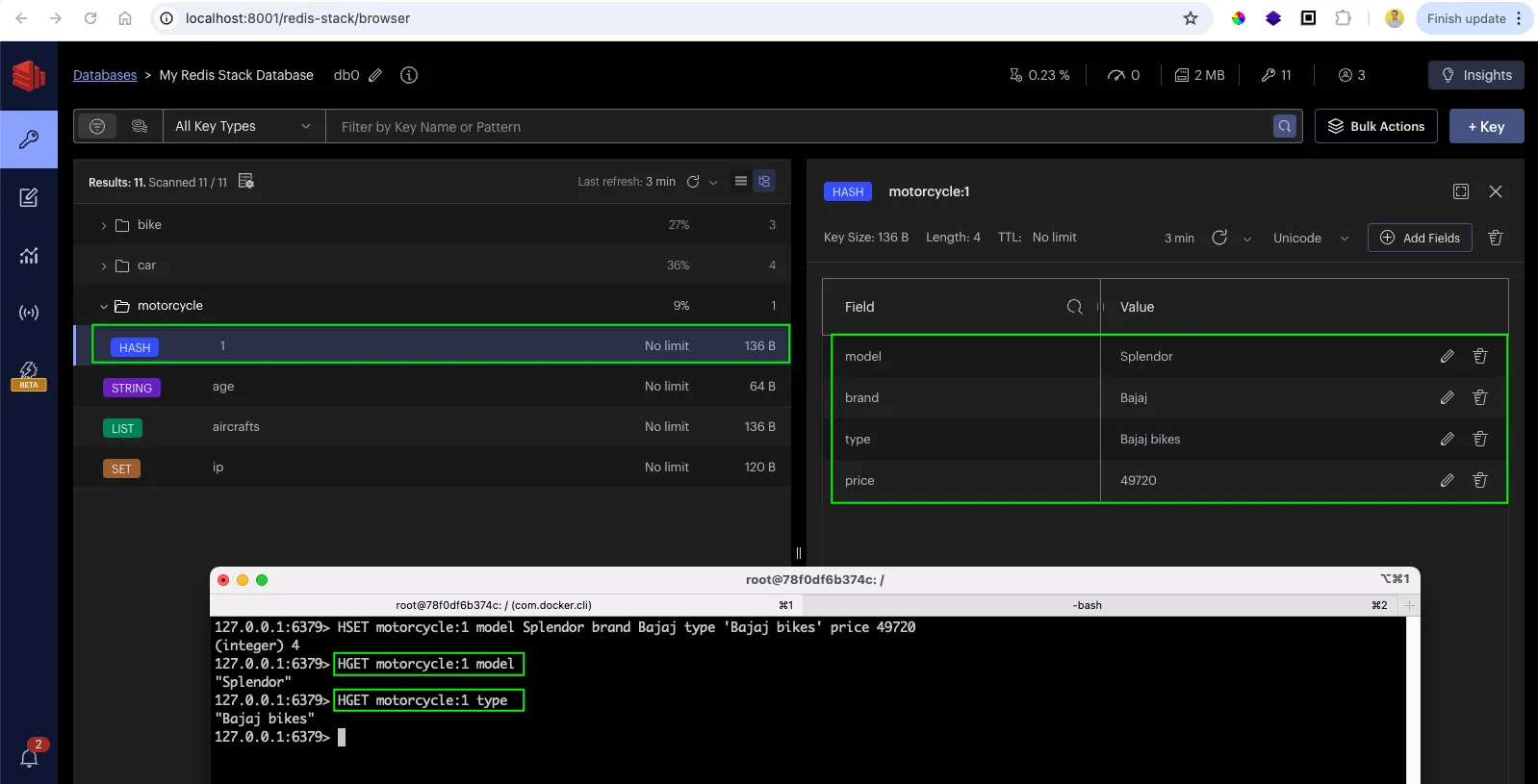Delete the brand field

coord(1480,397)
